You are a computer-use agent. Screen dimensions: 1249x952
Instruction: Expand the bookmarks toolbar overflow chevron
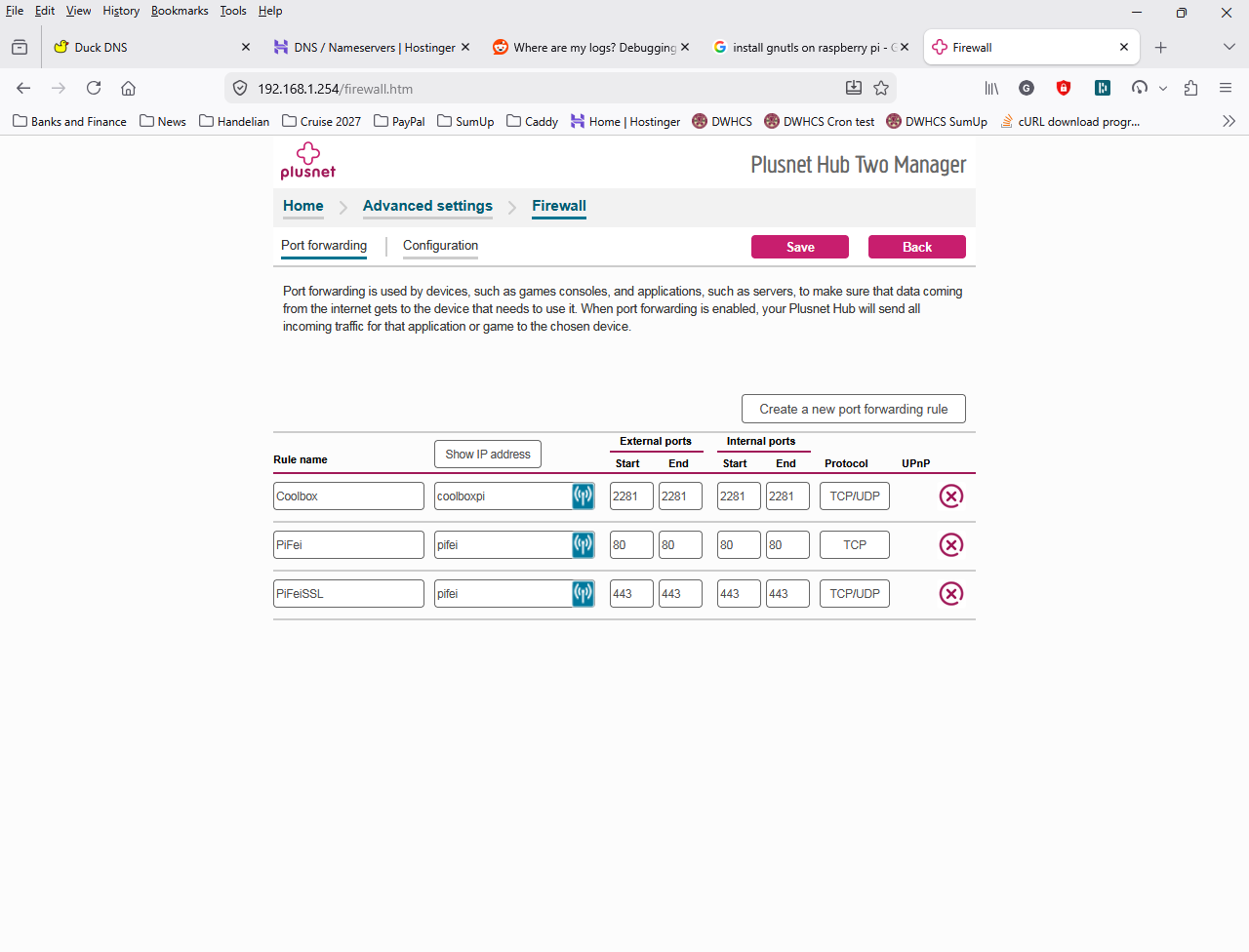click(1229, 122)
